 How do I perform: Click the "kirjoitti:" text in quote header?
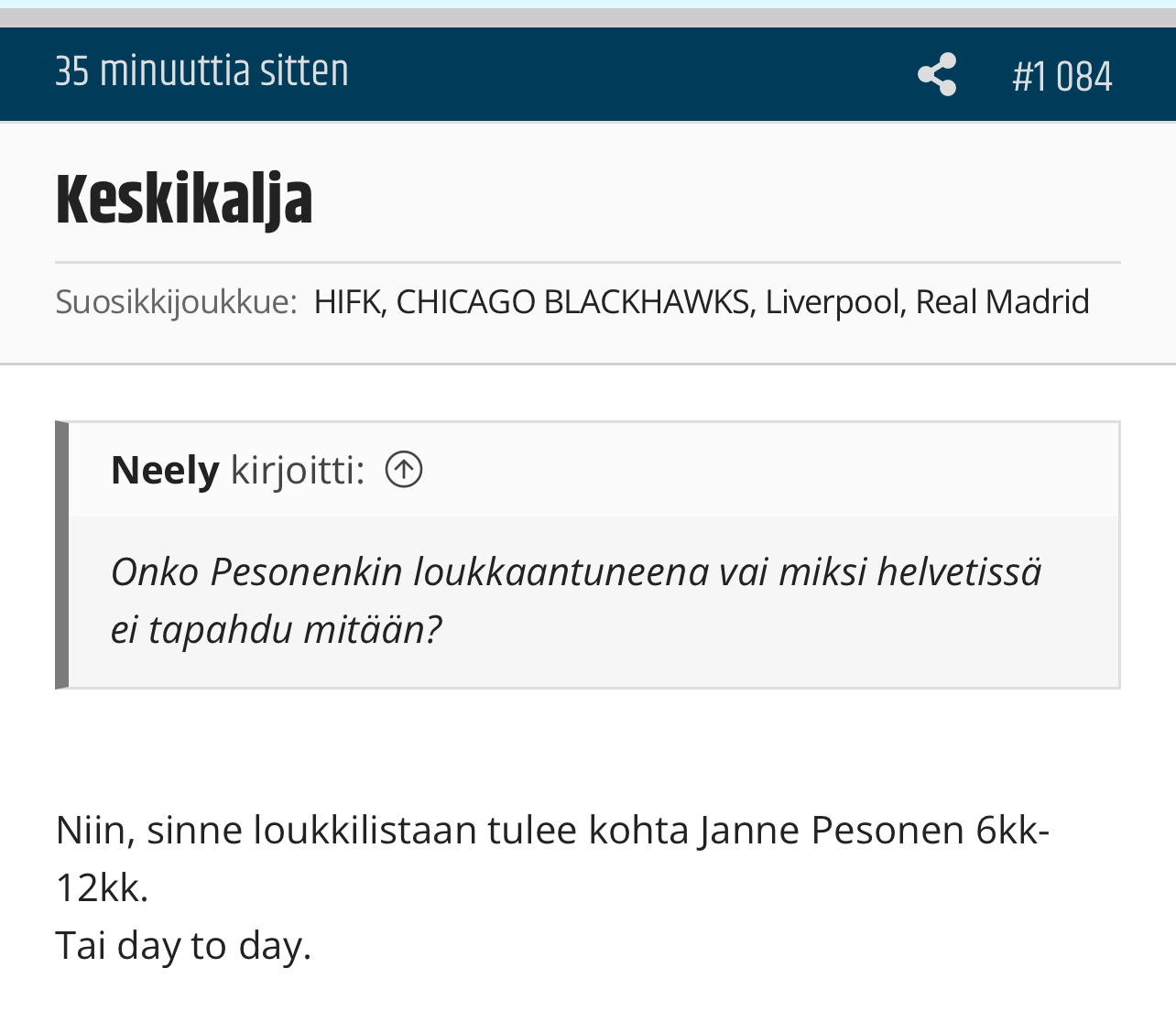tap(298, 470)
